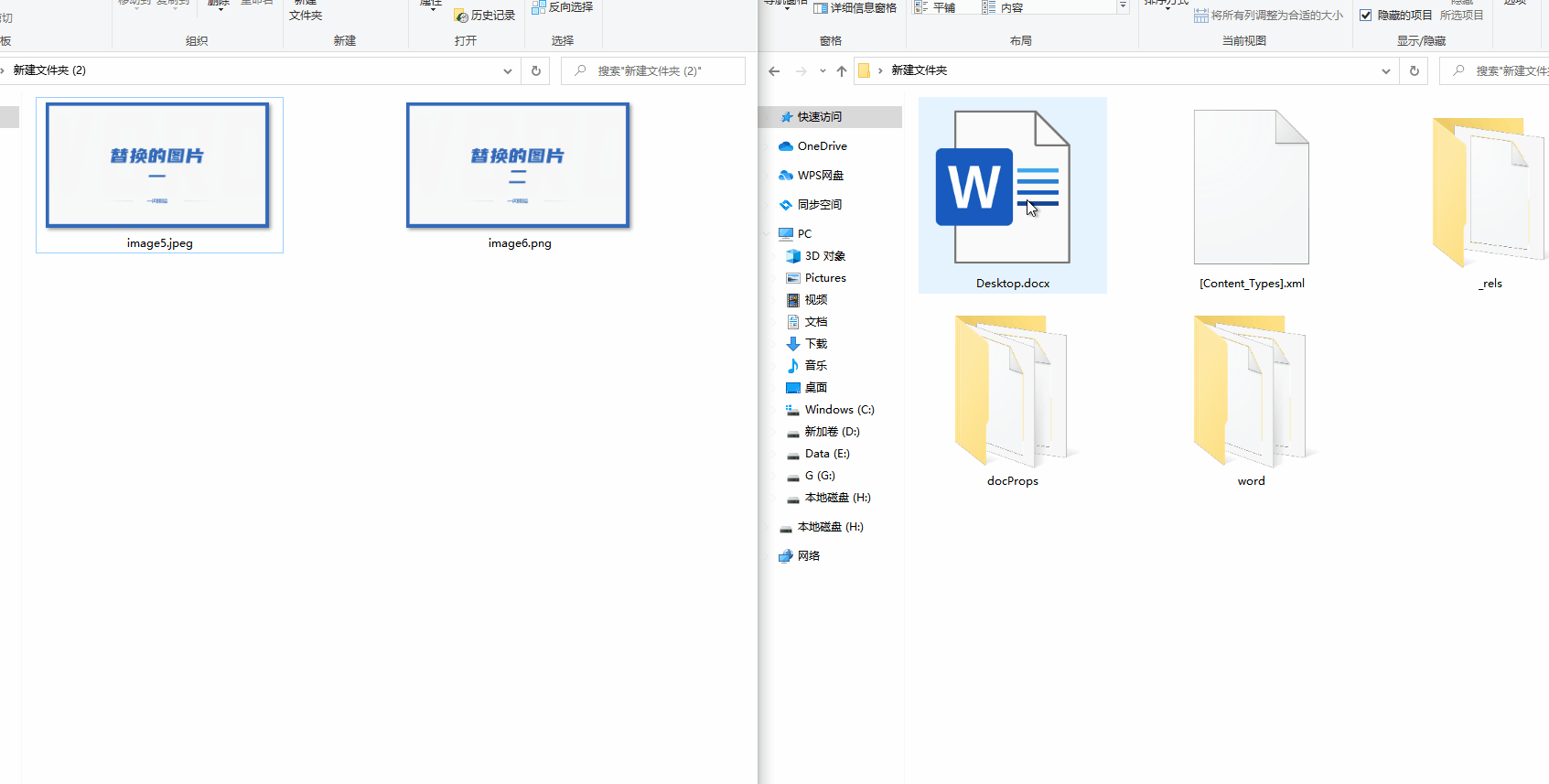Click 反向选择 (Invert selection) in ribbon

563,7
